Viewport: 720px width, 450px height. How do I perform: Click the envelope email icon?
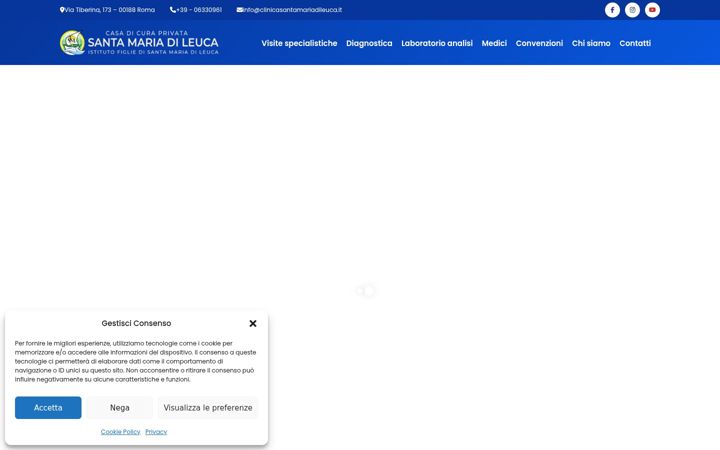pos(240,10)
